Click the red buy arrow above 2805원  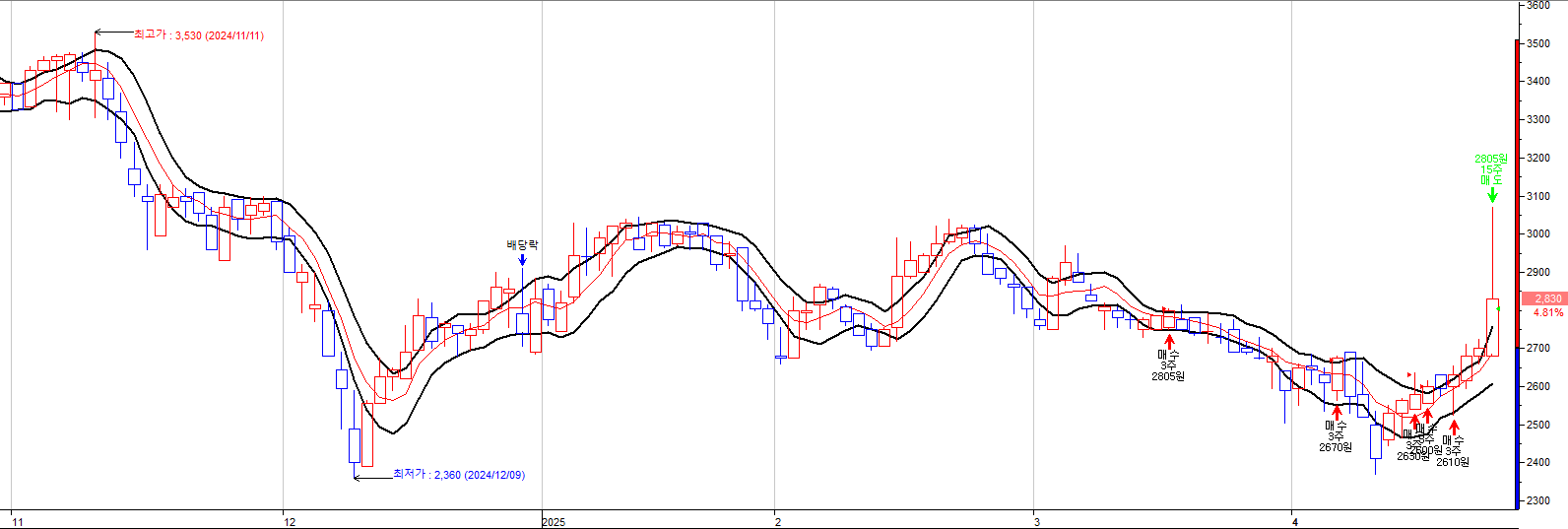coord(1169,341)
